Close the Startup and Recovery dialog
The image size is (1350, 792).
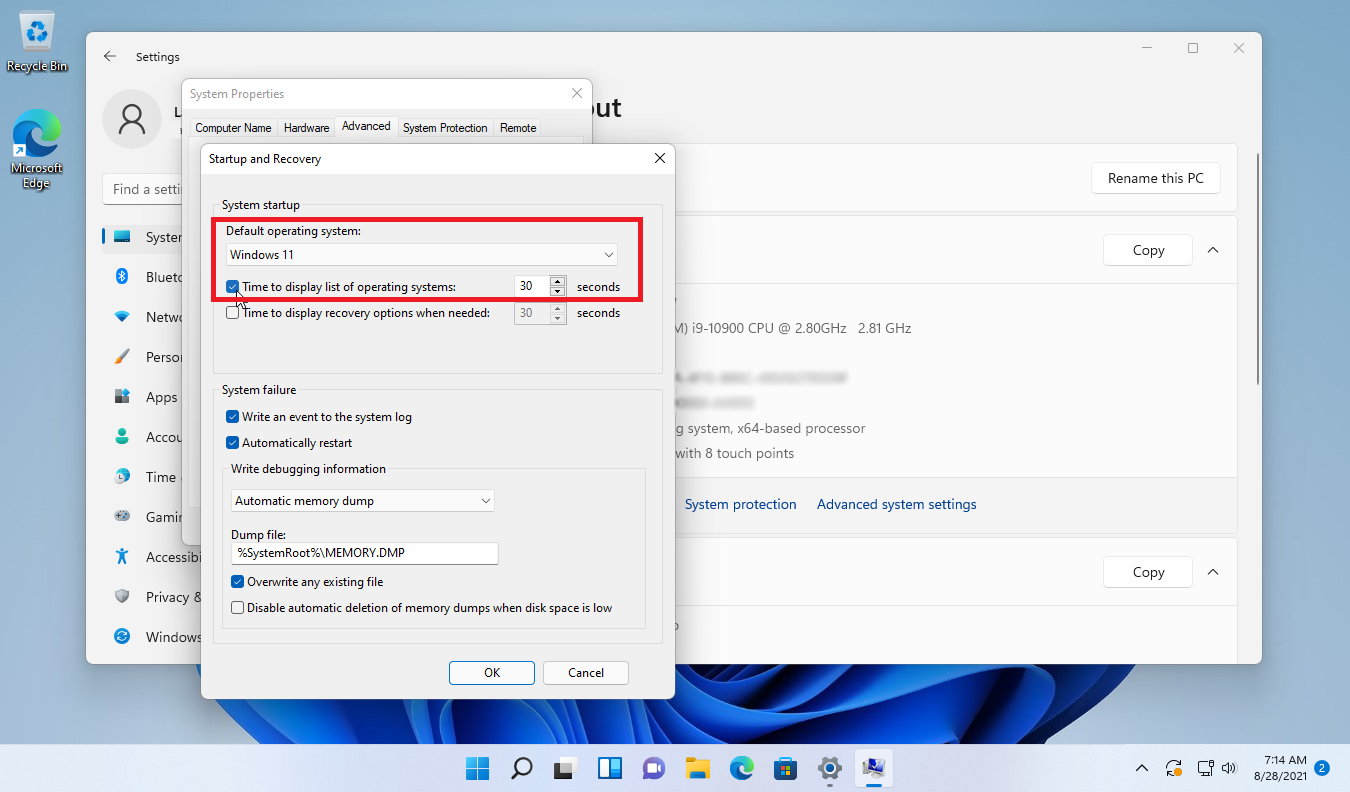(659, 159)
